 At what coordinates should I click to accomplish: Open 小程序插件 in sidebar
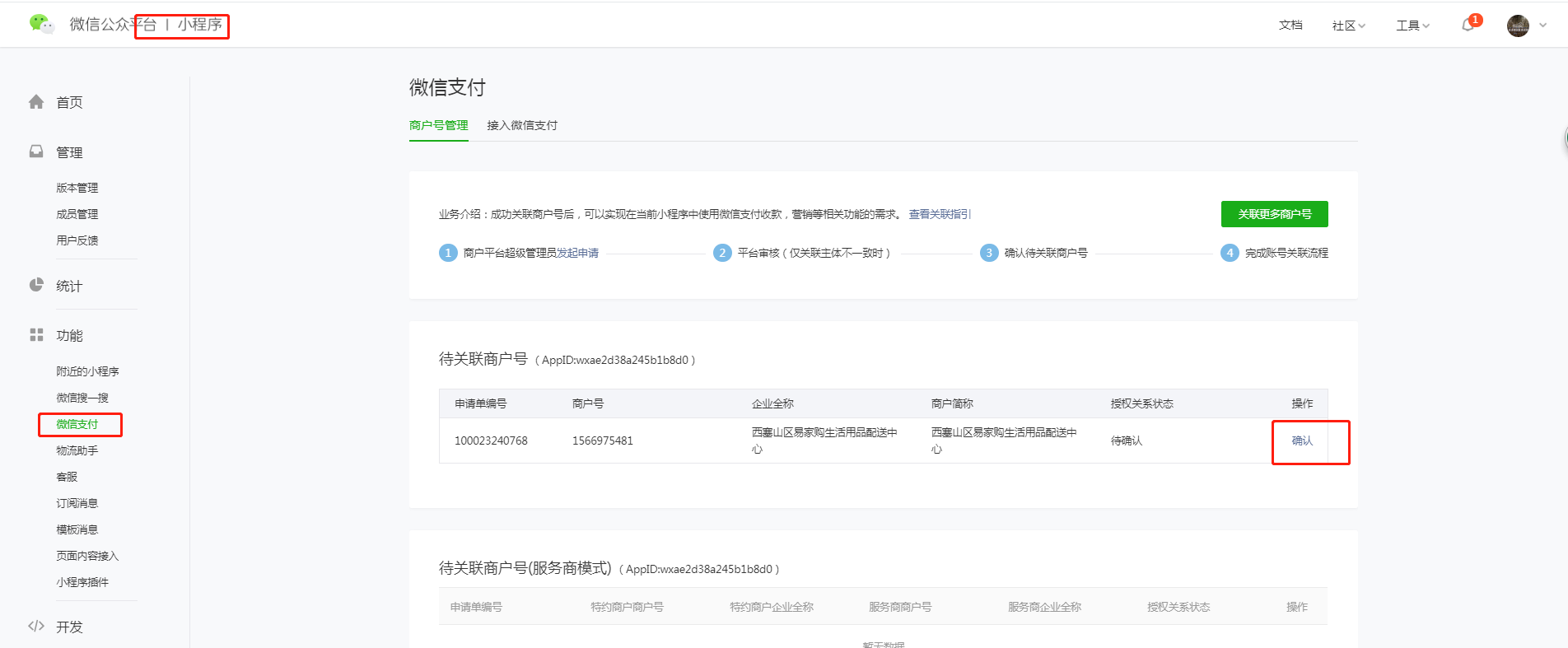pos(82,582)
